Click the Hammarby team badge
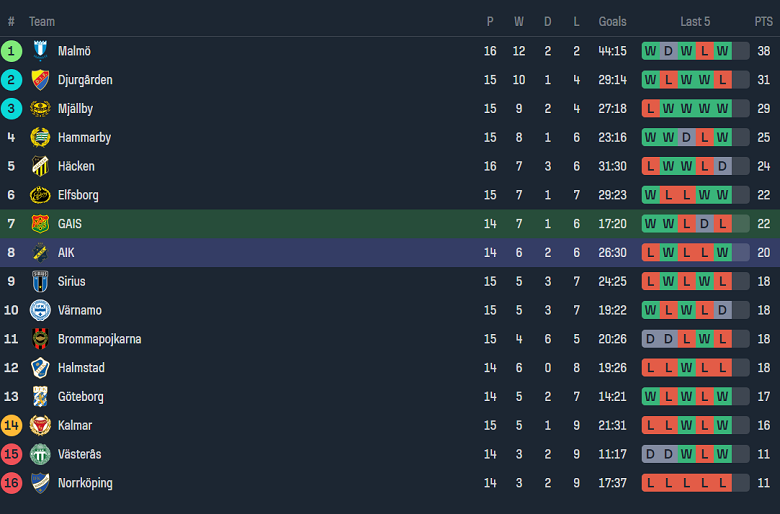This screenshot has width=780, height=514. tap(40, 138)
